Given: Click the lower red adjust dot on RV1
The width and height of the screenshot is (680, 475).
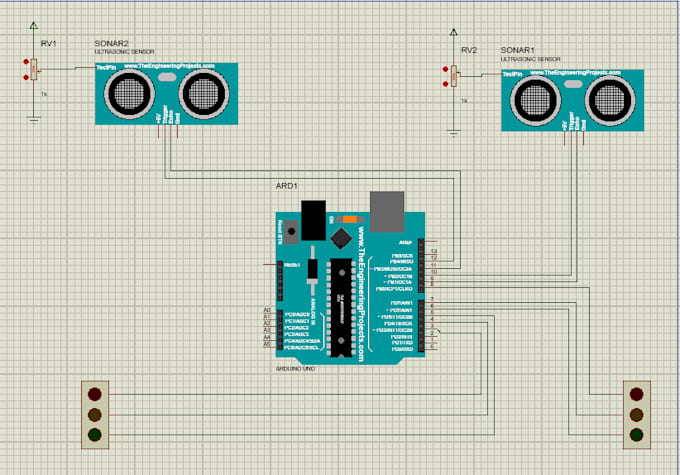Looking at the screenshot, I should pos(26,77).
